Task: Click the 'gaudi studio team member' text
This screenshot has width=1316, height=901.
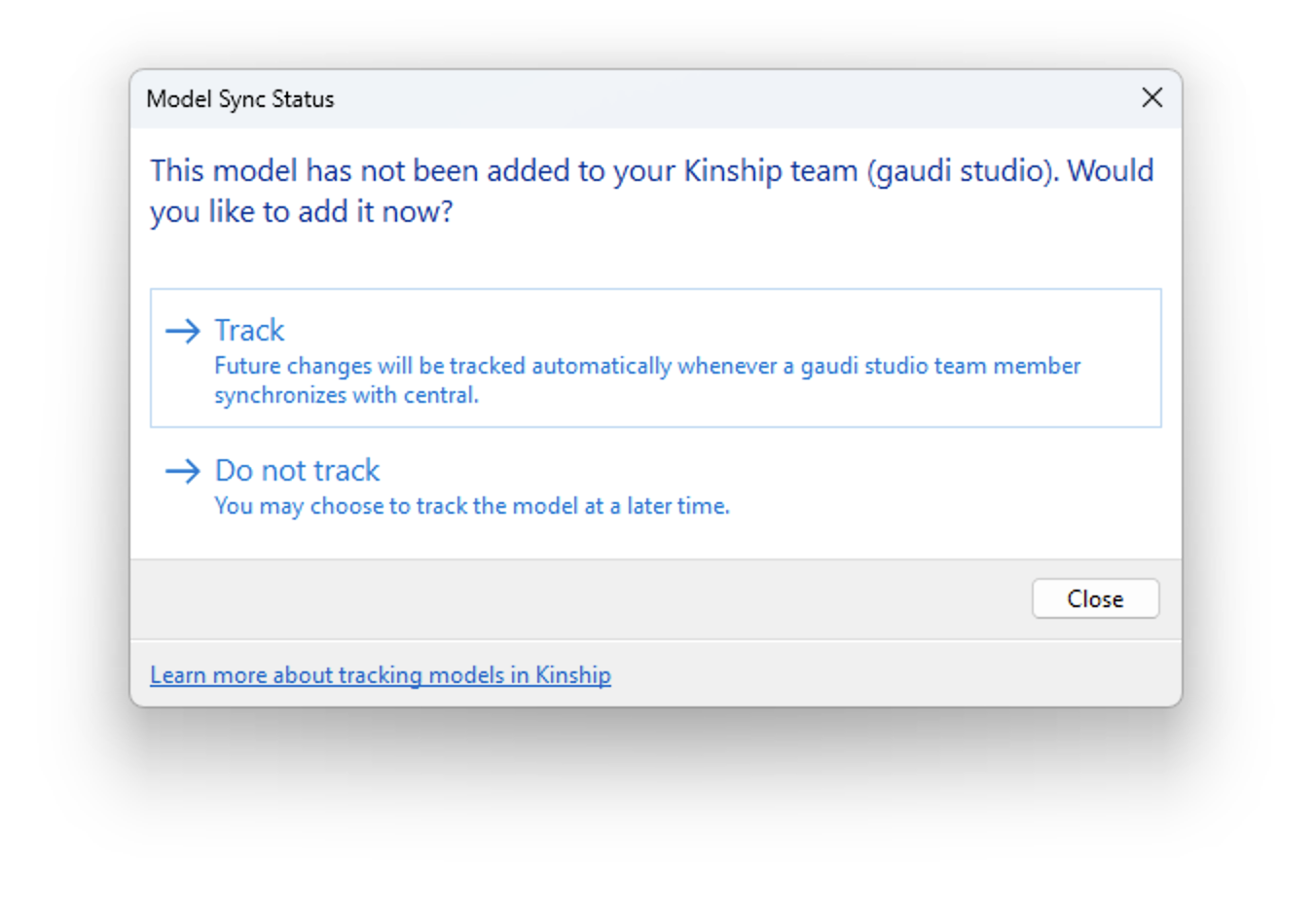Action: [x=940, y=366]
